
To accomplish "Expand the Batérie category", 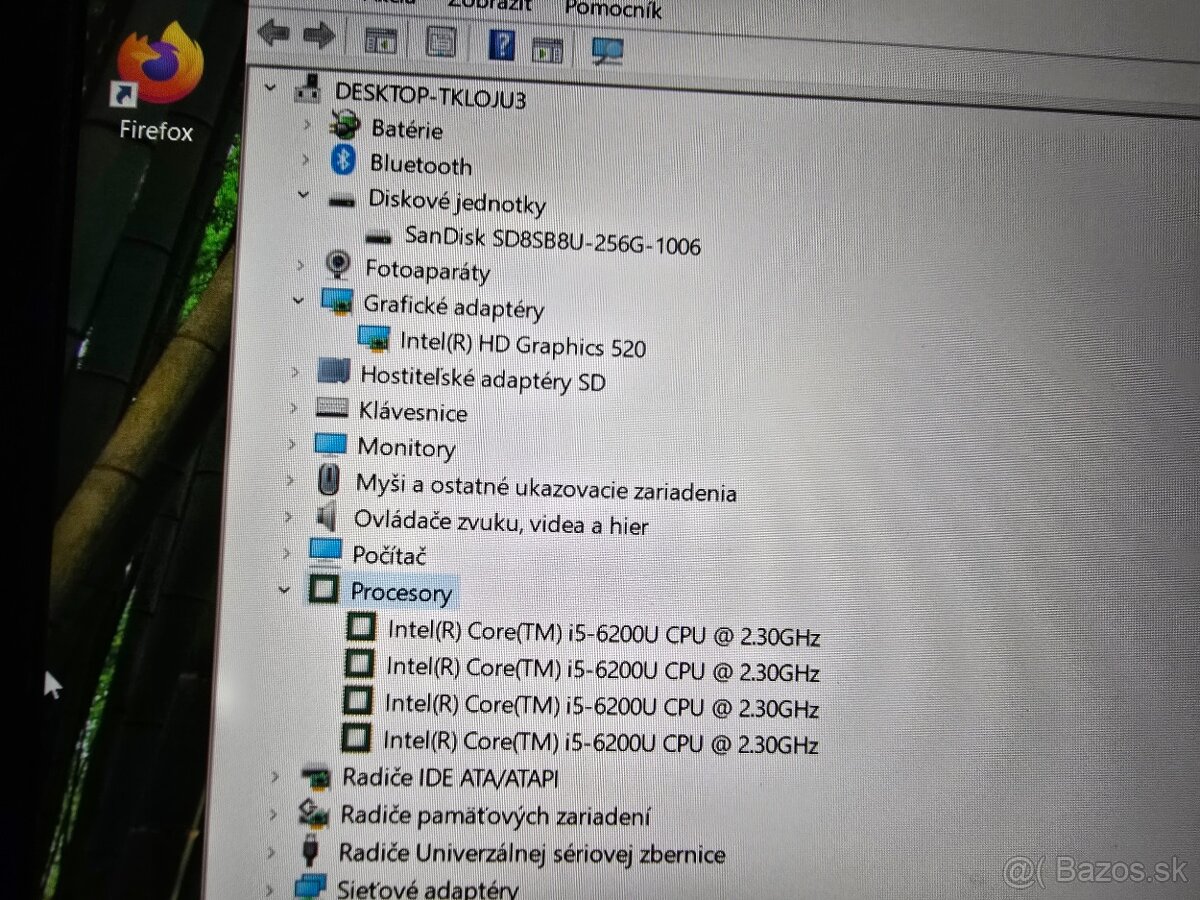I will (x=307, y=126).
